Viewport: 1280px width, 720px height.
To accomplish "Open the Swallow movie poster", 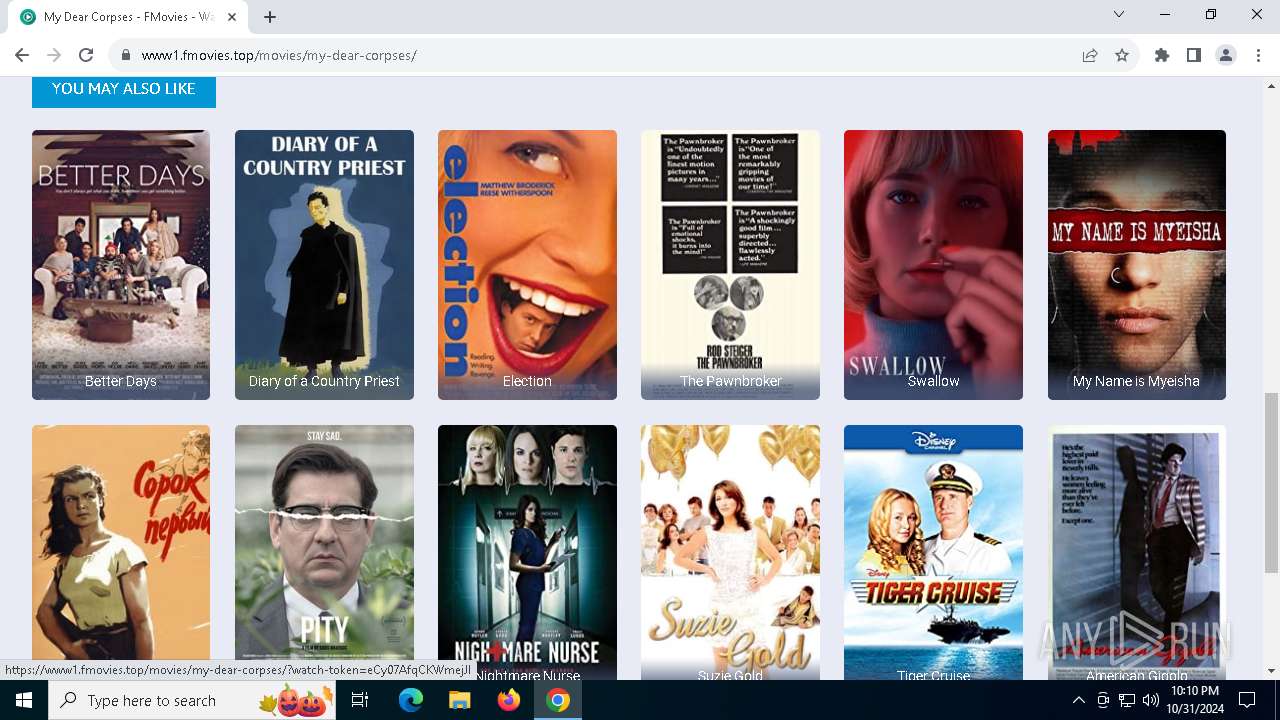I will tap(933, 265).
